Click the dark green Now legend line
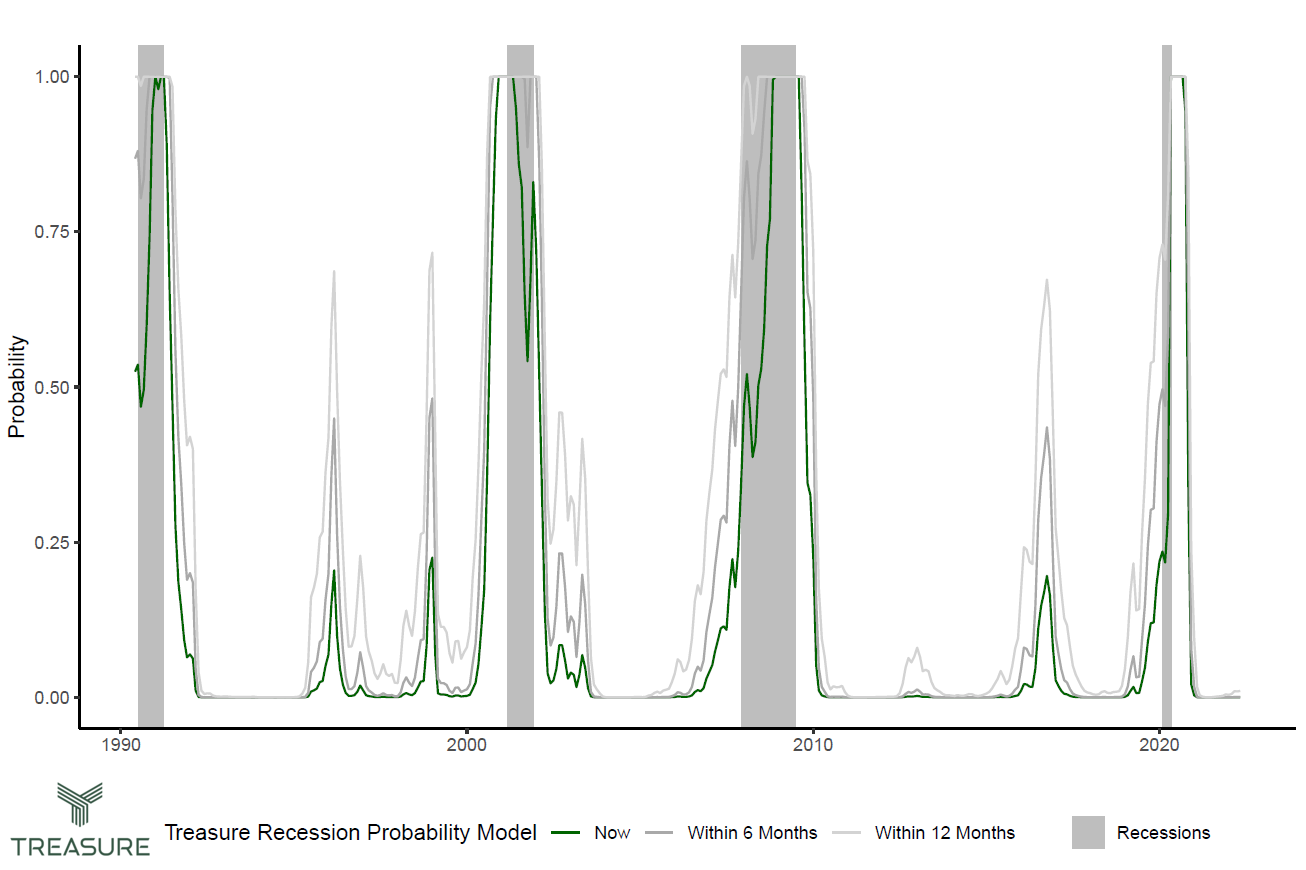Viewport: 1306px width, 870px height. pyautogui.click(x=566, y=832)
